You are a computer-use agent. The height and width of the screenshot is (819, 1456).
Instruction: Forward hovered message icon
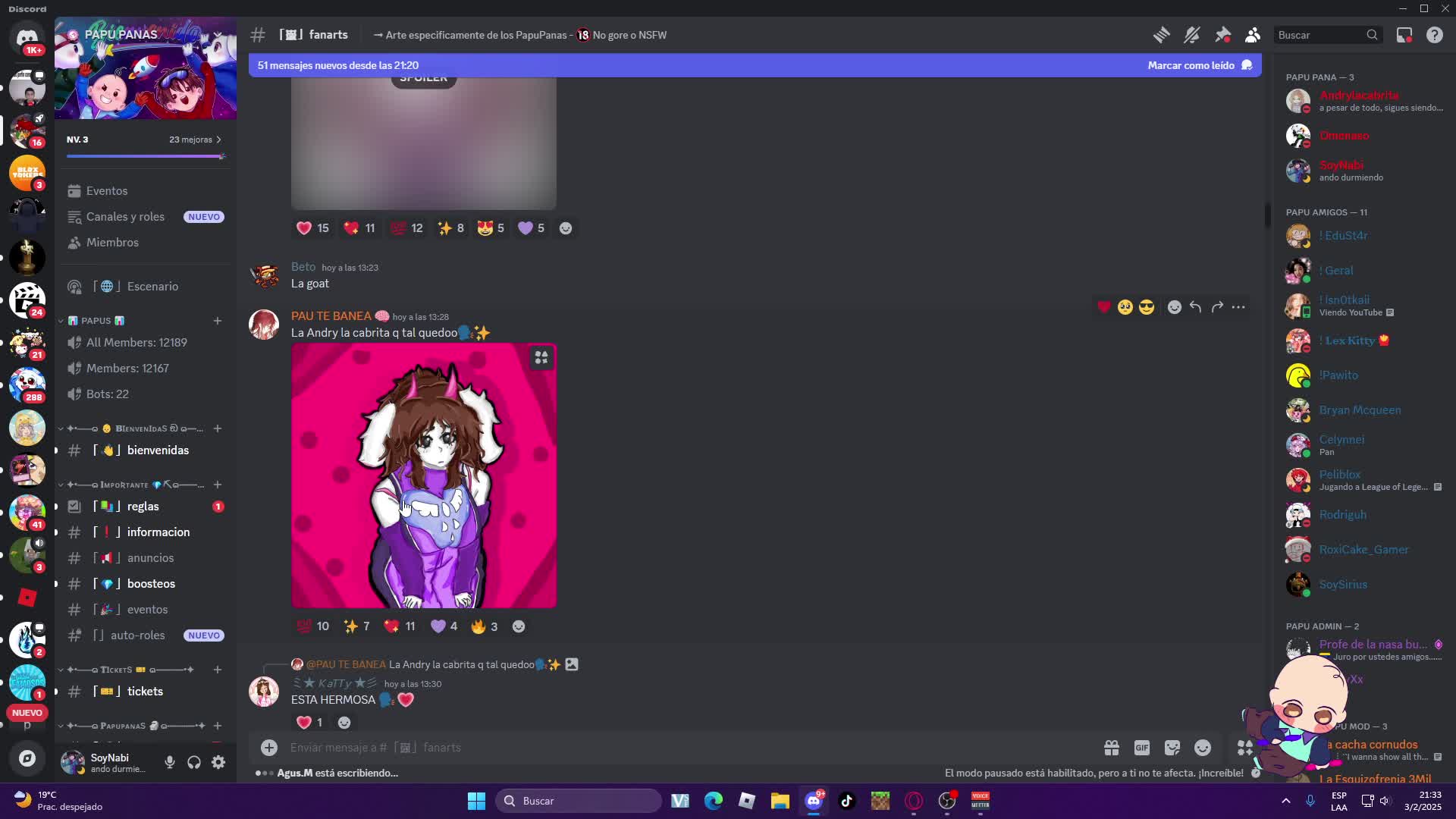1217,307
